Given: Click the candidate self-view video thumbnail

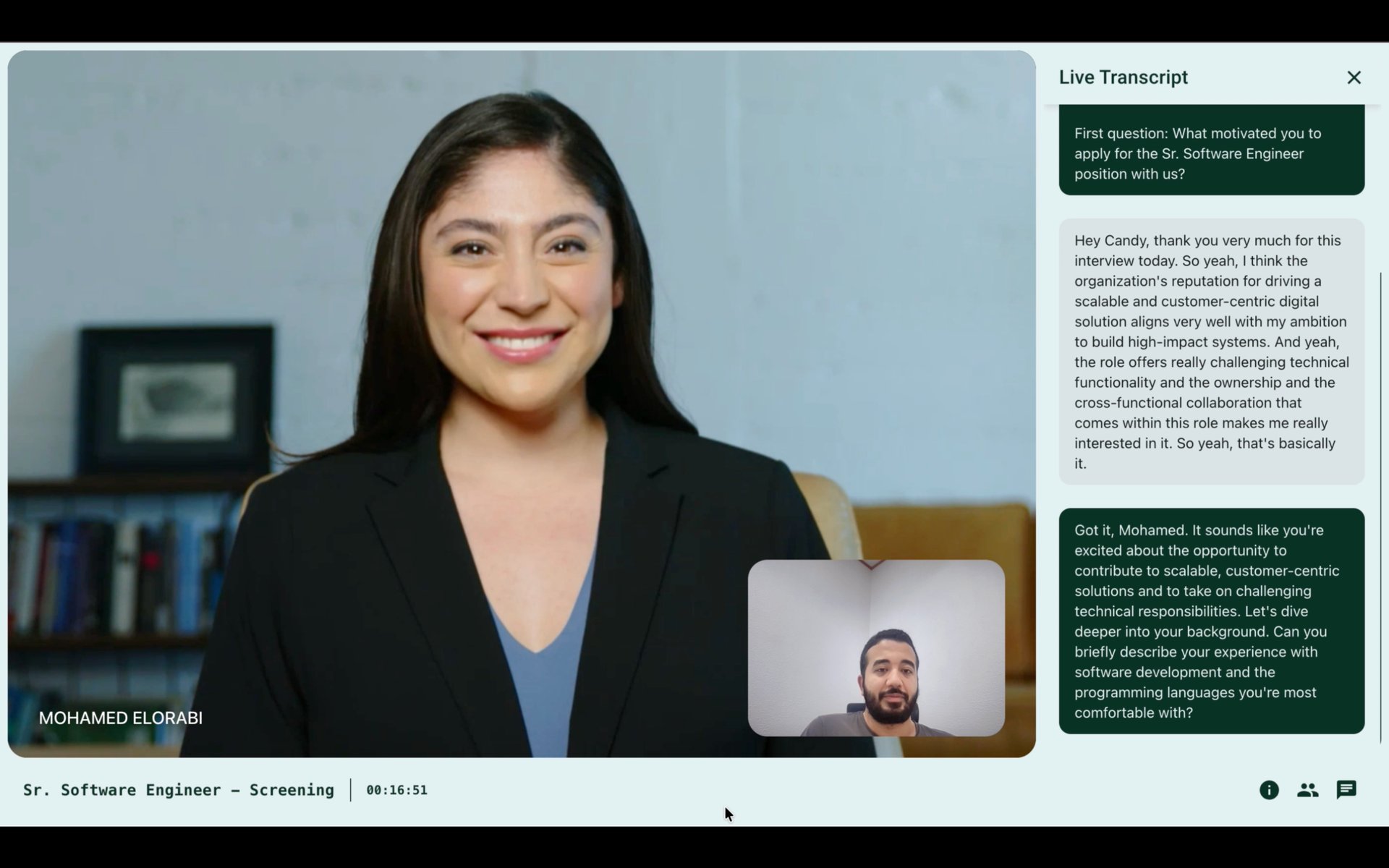Looking at the screenshot, I should point(875,647).
